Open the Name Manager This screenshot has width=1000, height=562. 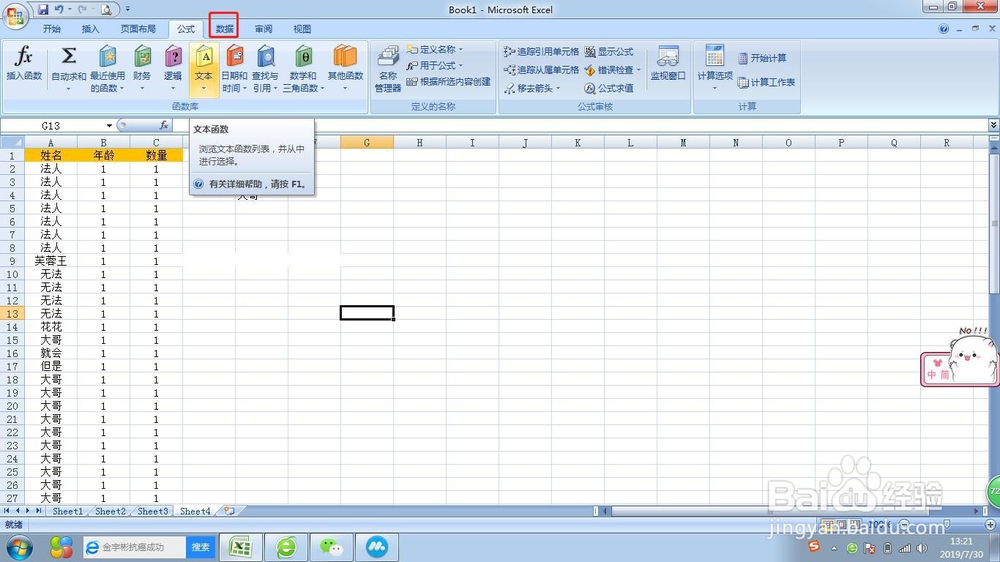(x=388, y=68)
